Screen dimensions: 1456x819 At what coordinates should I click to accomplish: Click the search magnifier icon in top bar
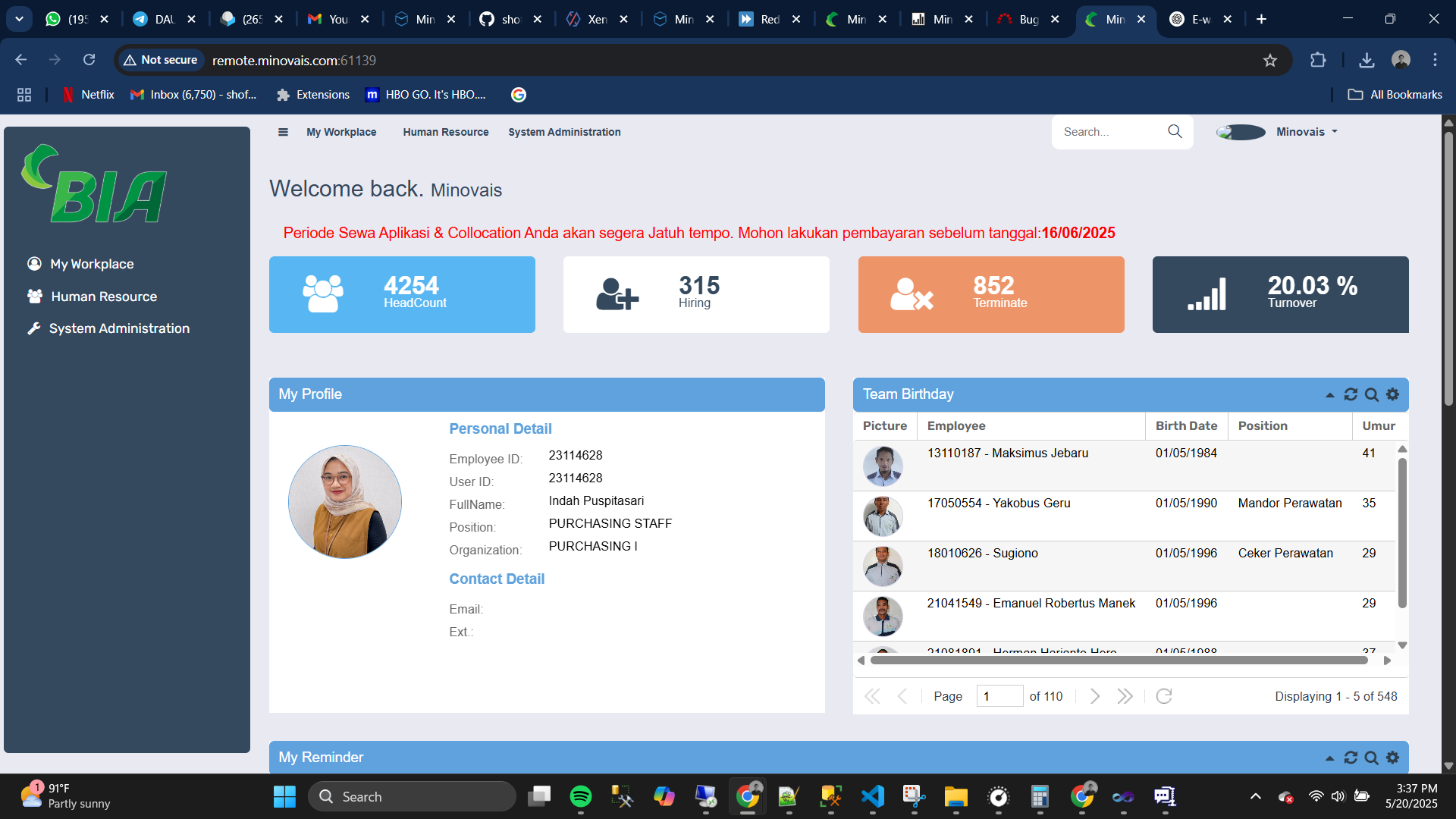coord(1175,131)
